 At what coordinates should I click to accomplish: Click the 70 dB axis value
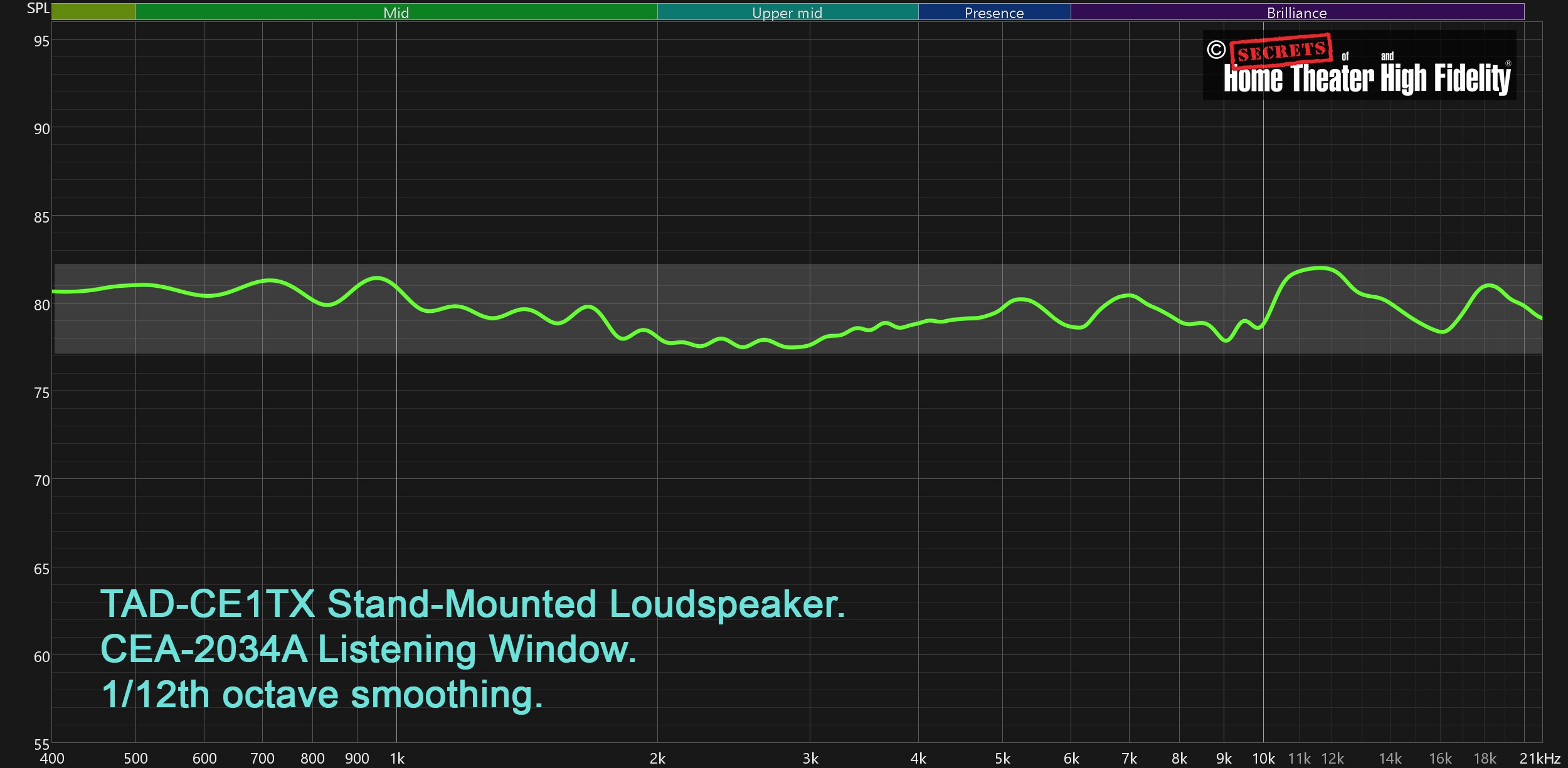[x=41, y=481]
